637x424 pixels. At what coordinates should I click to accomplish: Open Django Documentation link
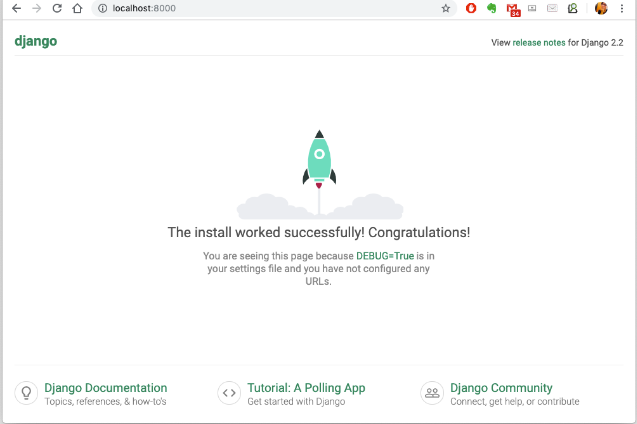point(106,388)
